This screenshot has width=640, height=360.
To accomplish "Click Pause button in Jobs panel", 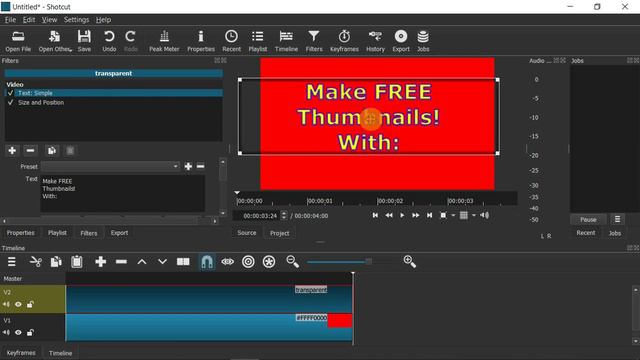I will pos(588,220).
